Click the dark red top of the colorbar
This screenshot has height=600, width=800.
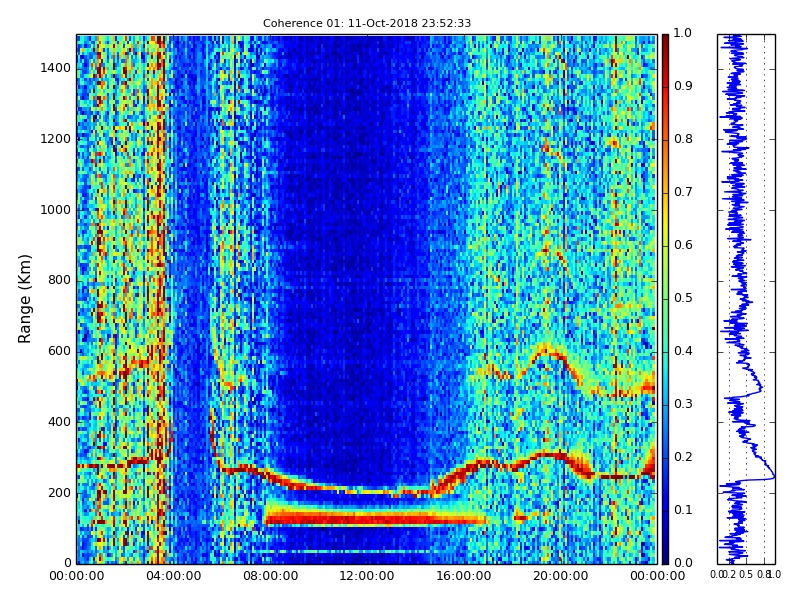click(665, 43)
